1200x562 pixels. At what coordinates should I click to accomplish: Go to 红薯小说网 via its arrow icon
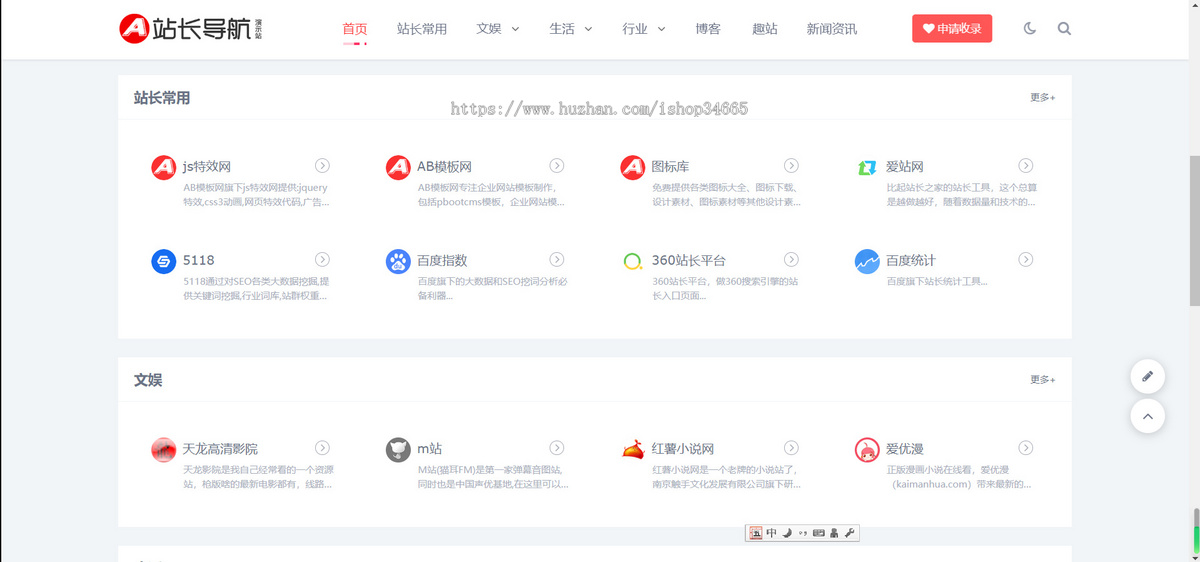791,447
